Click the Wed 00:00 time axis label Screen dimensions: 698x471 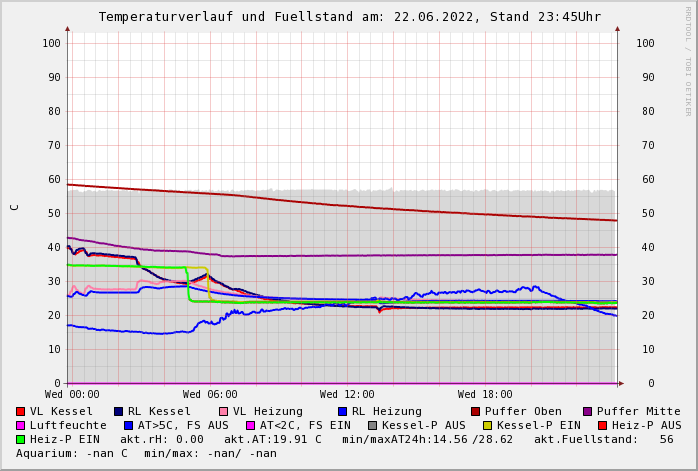pyautogui.click(x=72, y=395)
